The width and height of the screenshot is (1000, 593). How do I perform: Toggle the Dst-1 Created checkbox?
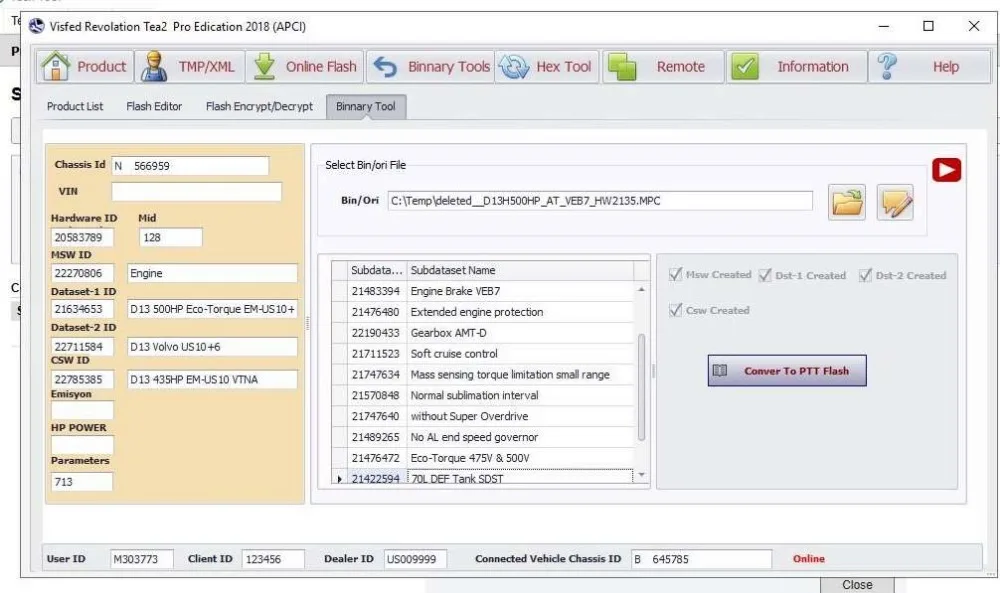point(765,275)
